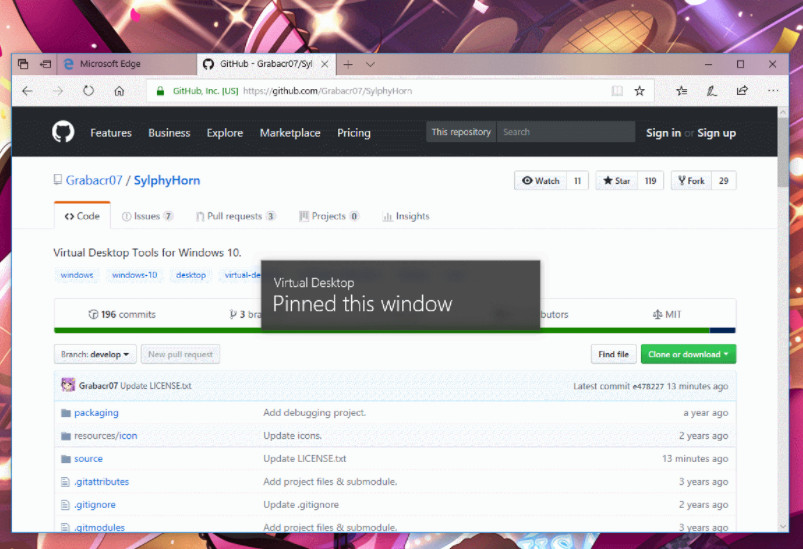Image resolution: width=803 pixels, height=549 pixels.
Task: Open the Issues tab
Action: (x=147, y=216)
